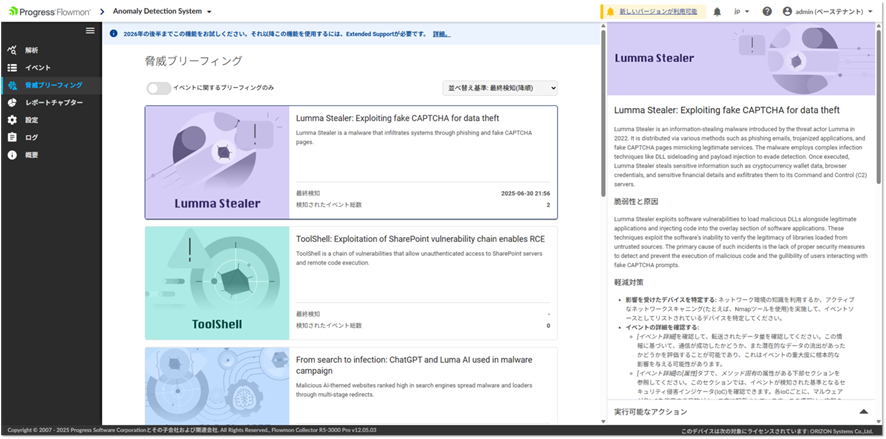The width and height of the screenshot is (886, 439).
Task: Click the notifications bell icon
Action: [x=717, y=12]
